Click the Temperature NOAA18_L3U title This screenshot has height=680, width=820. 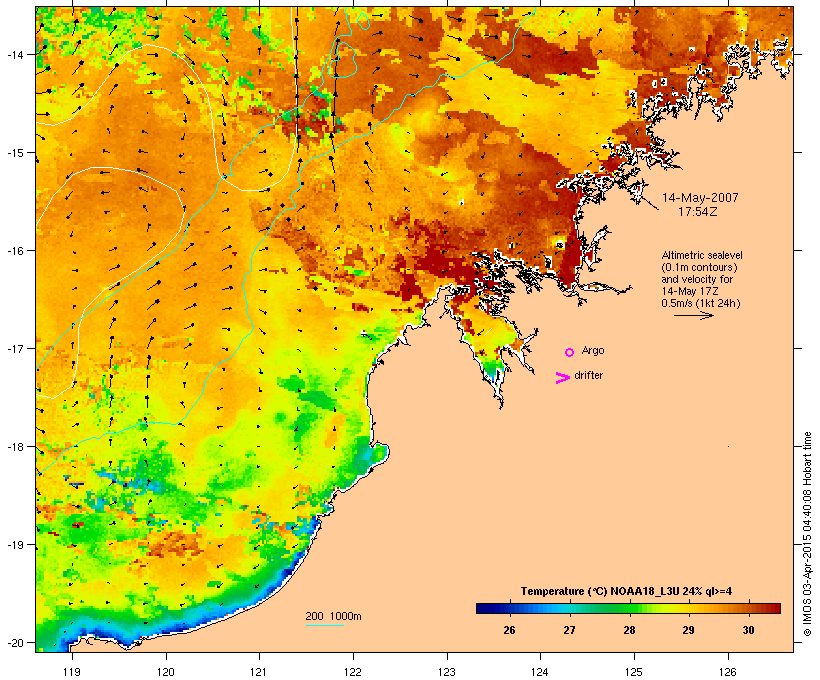click(x=626, y=591)
